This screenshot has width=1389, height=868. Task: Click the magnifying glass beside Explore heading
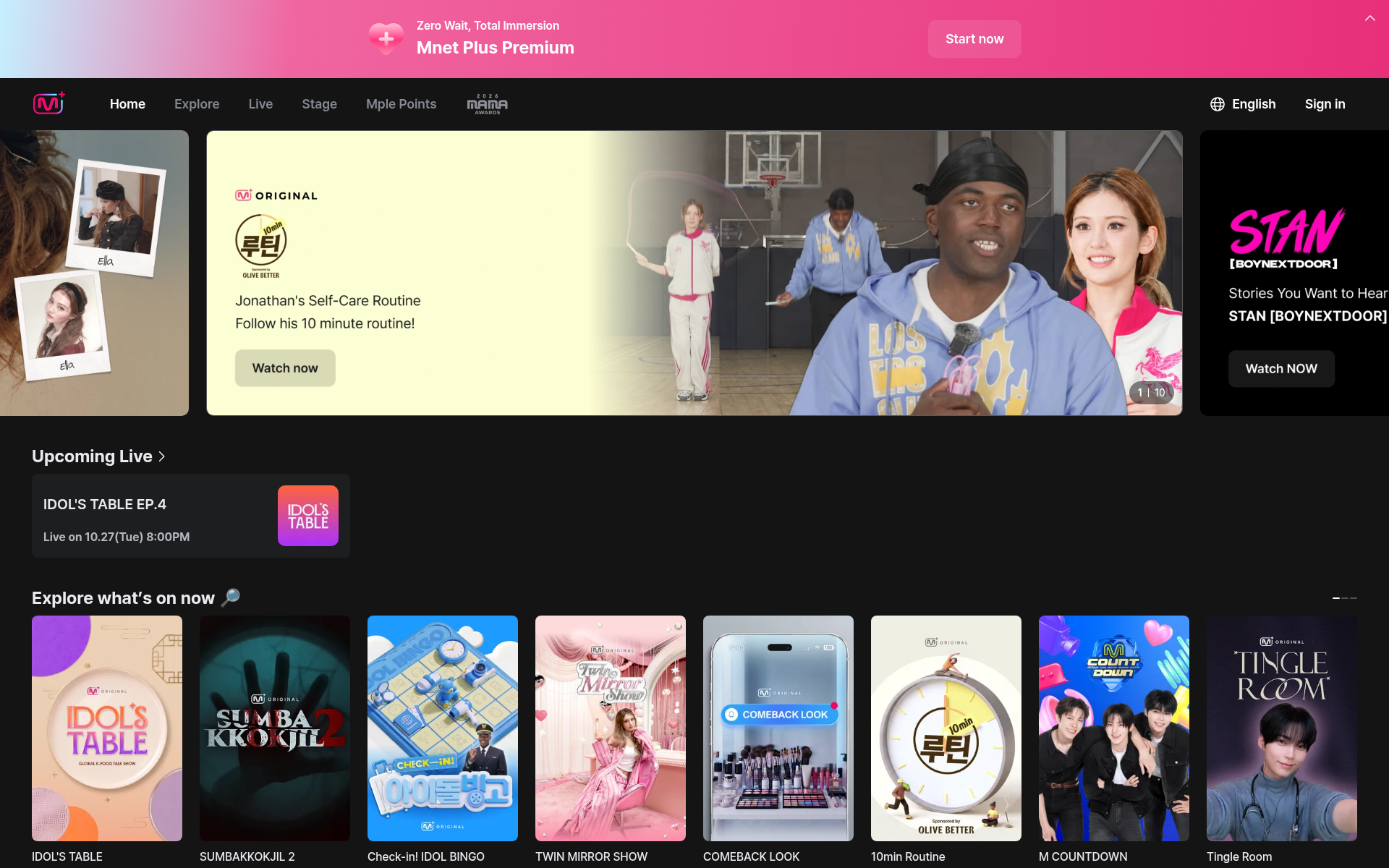pyautogui.click(x=231, y=597)
